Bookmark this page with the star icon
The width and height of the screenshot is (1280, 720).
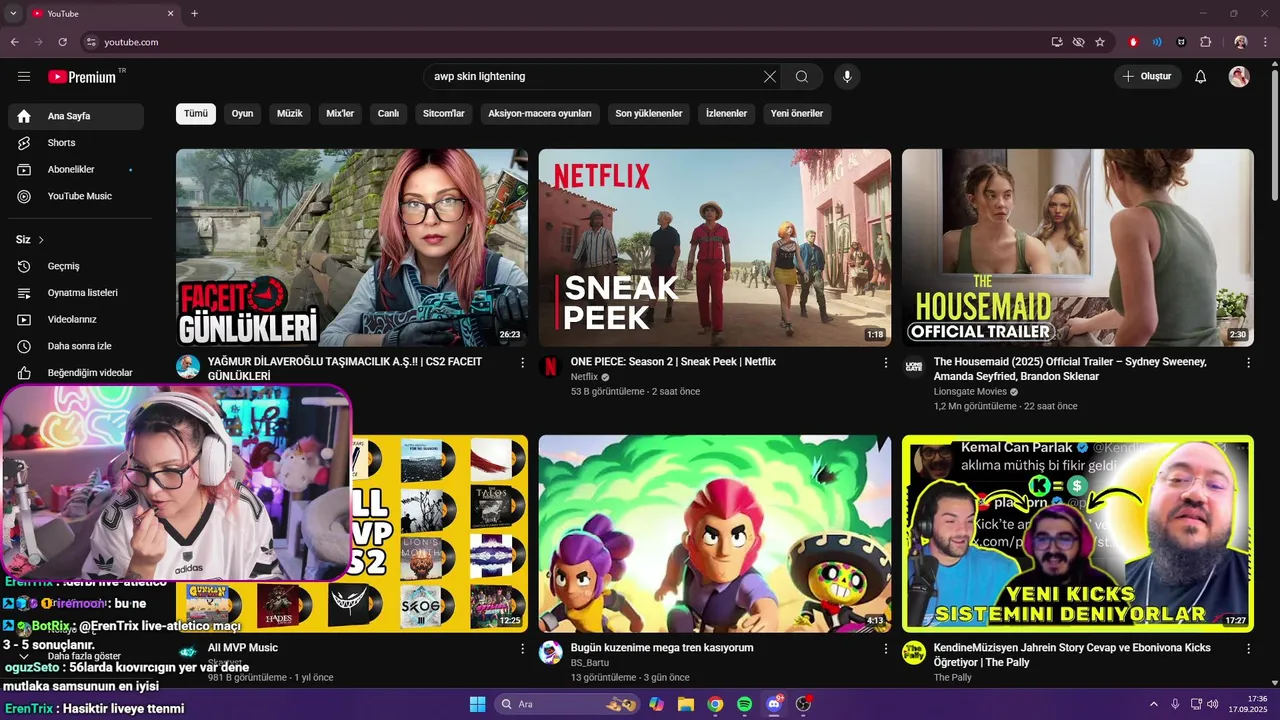point(1100,42)
